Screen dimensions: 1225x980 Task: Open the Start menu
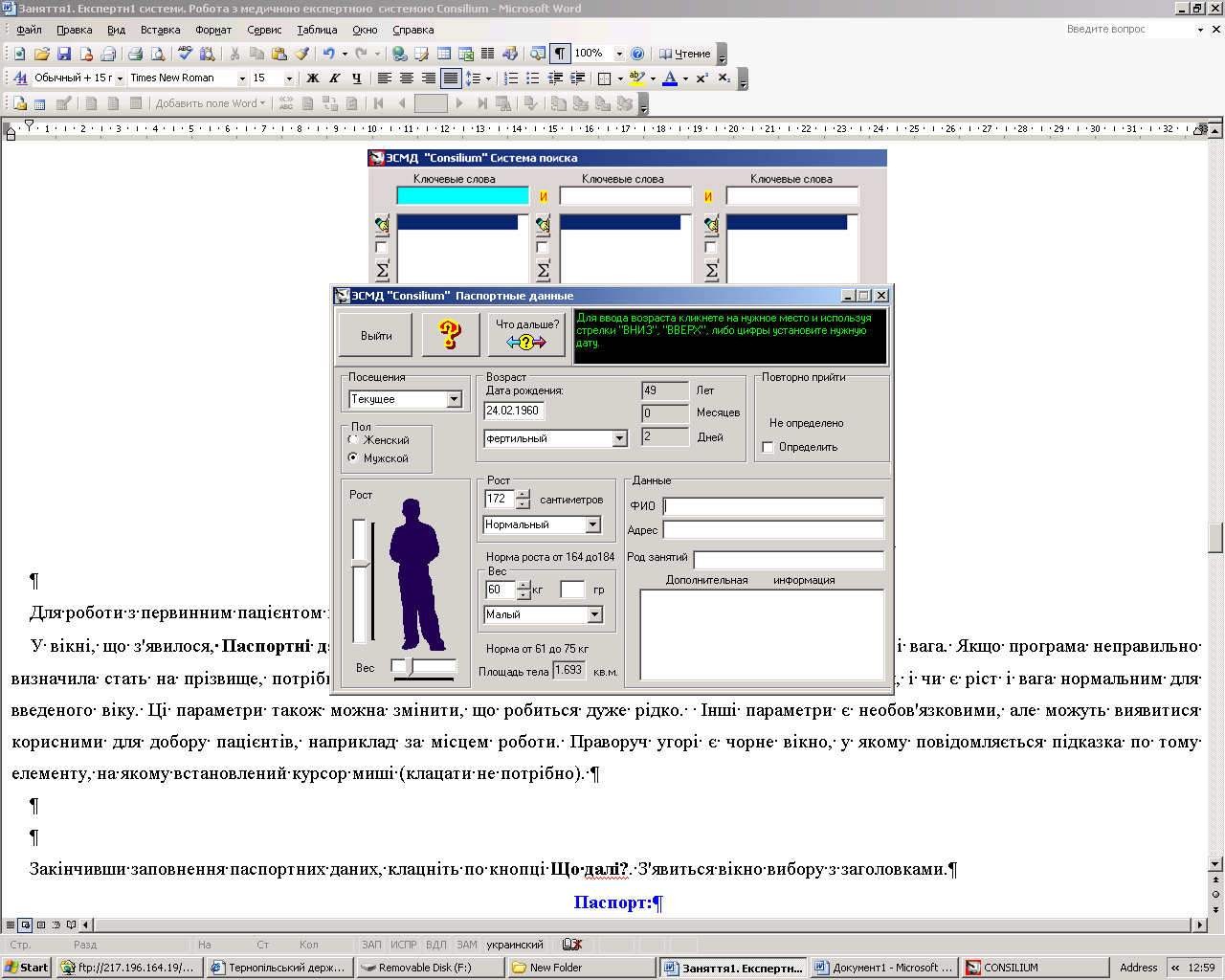[27, 968]
